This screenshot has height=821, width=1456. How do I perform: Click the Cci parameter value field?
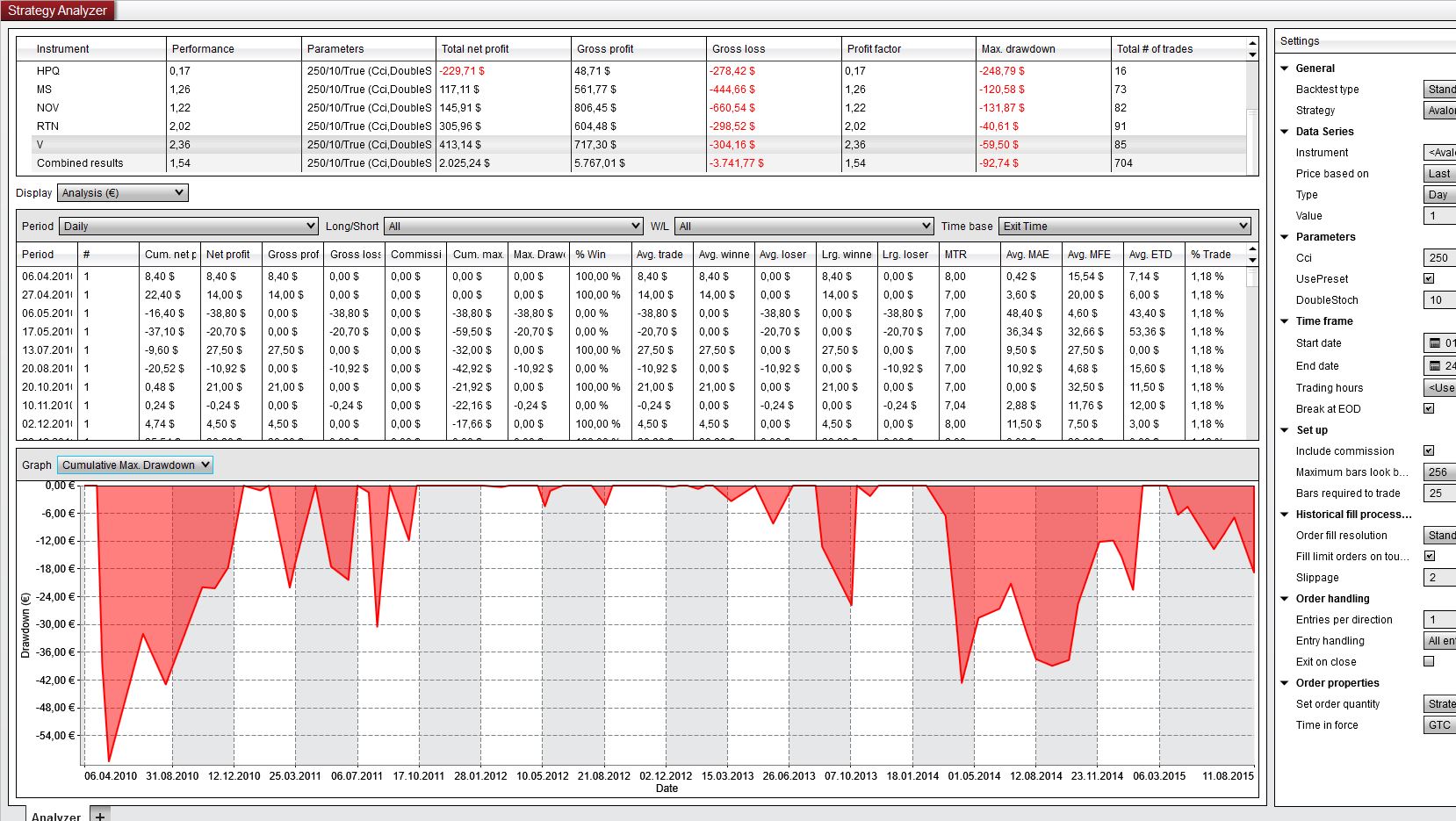(1438, 258)
